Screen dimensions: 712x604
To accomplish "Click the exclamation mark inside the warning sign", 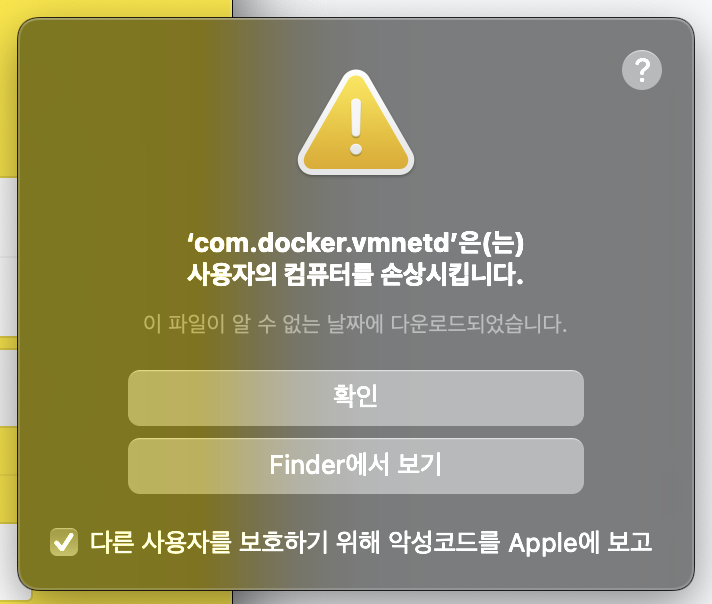I will click(356, 127).
